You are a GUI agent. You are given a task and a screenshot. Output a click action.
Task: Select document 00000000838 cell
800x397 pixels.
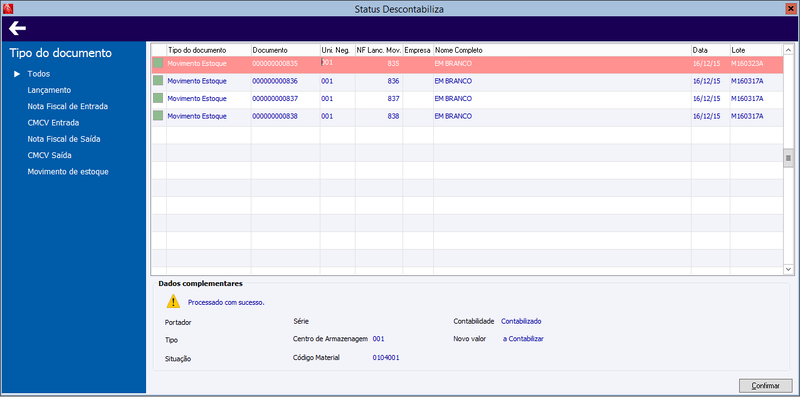tap(285, 116)
